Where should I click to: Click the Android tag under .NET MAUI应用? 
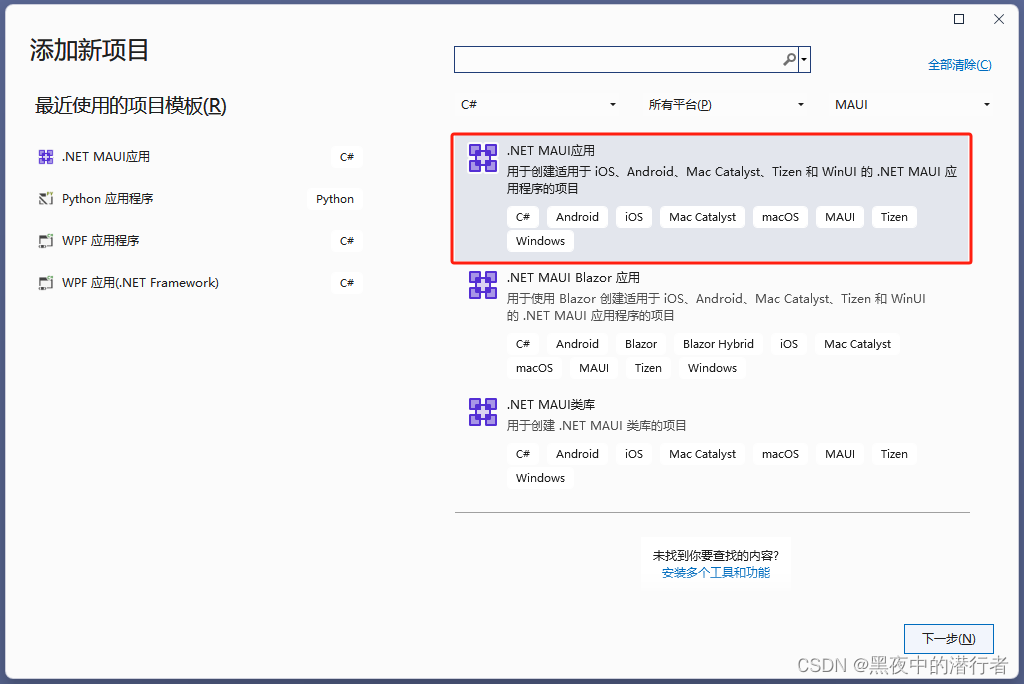coord(576,216)
